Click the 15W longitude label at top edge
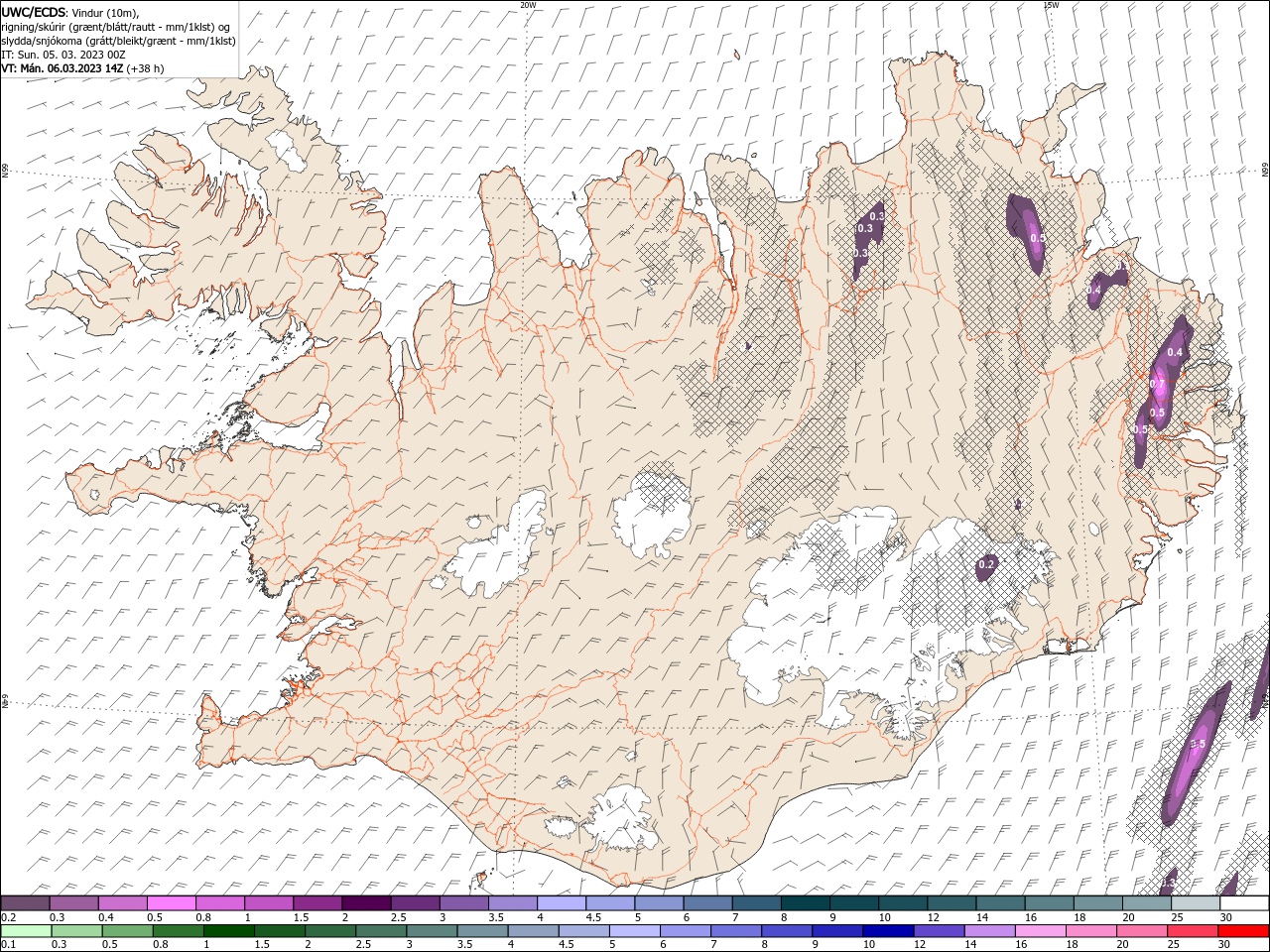 tap(1051, 5)
